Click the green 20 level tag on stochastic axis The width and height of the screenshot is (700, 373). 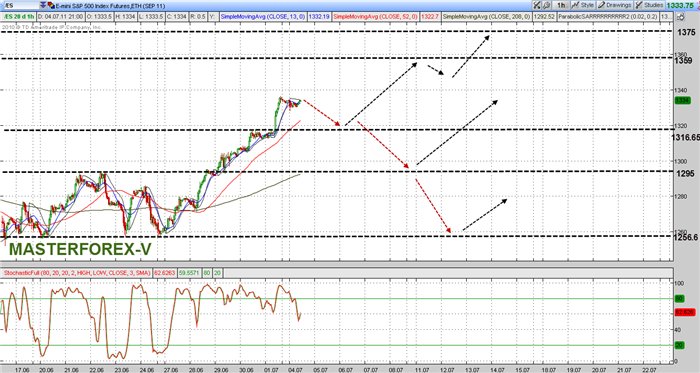pos(679,345)
